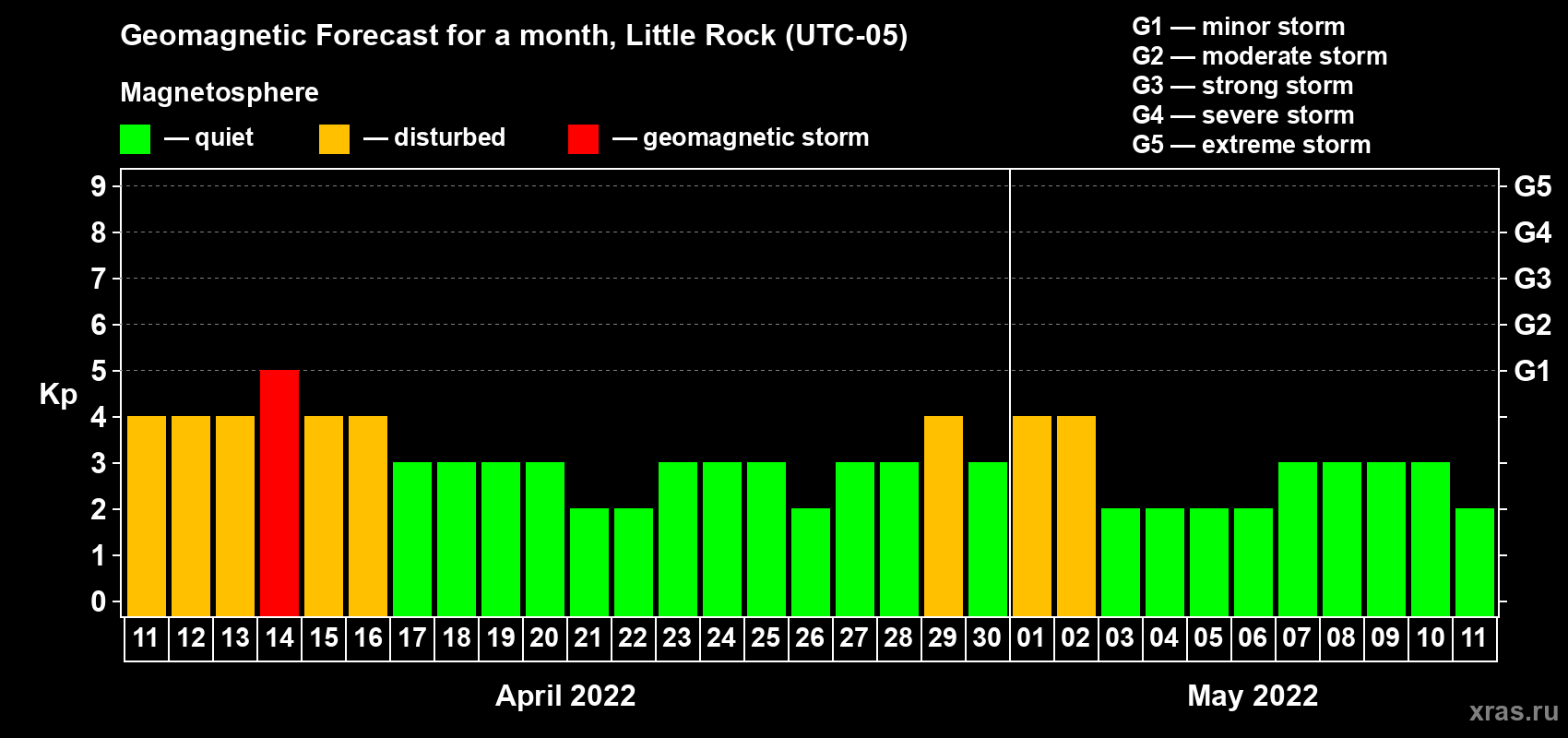Viewport: 1568px width, 738px height.
Task: Click date cell 26 in April
Action: point(811,638)
